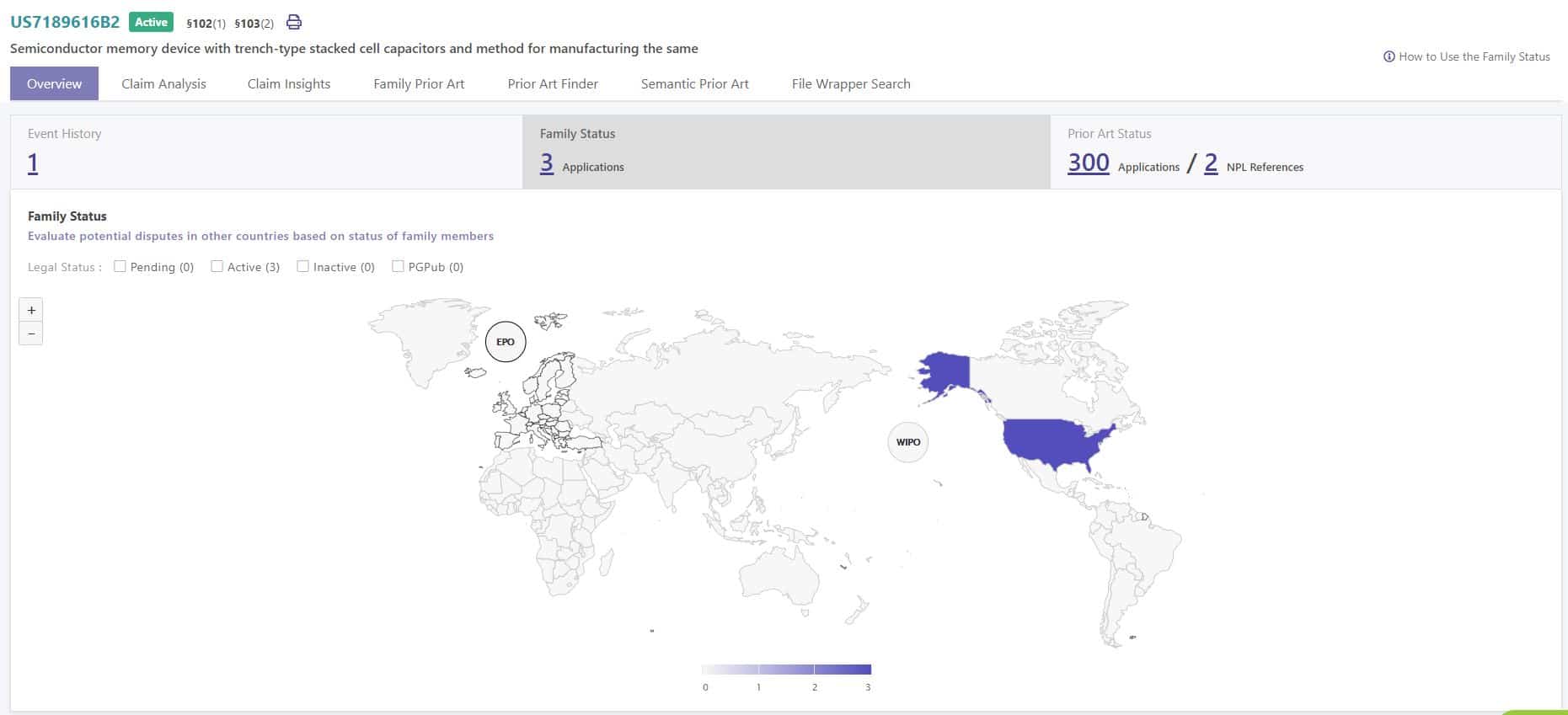
Task: Open the Semantic Prior Art tab
Action: pos(695,83)
